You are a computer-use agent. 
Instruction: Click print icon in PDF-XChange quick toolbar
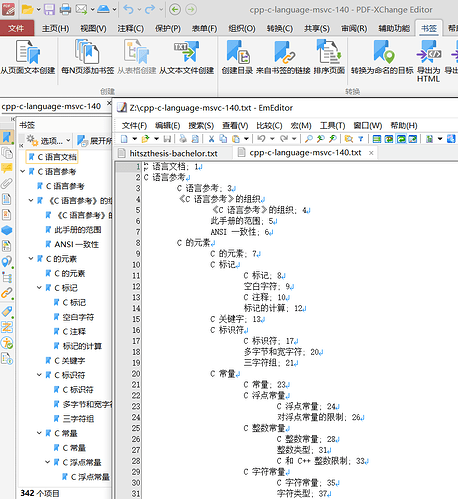[65, 9]
